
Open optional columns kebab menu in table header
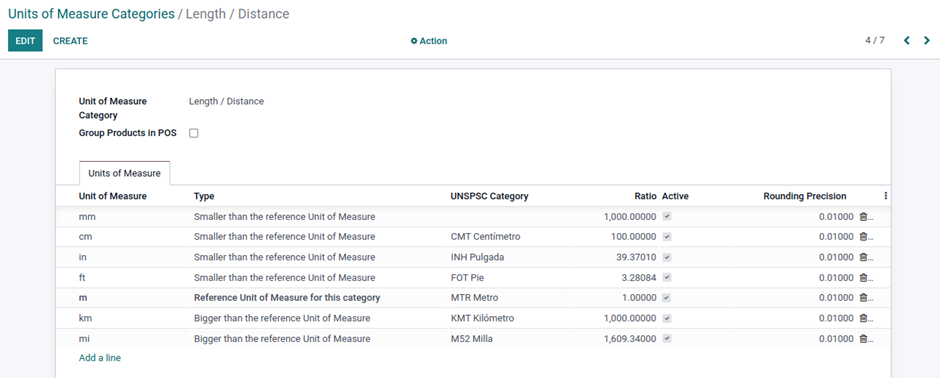pos(885,196)
